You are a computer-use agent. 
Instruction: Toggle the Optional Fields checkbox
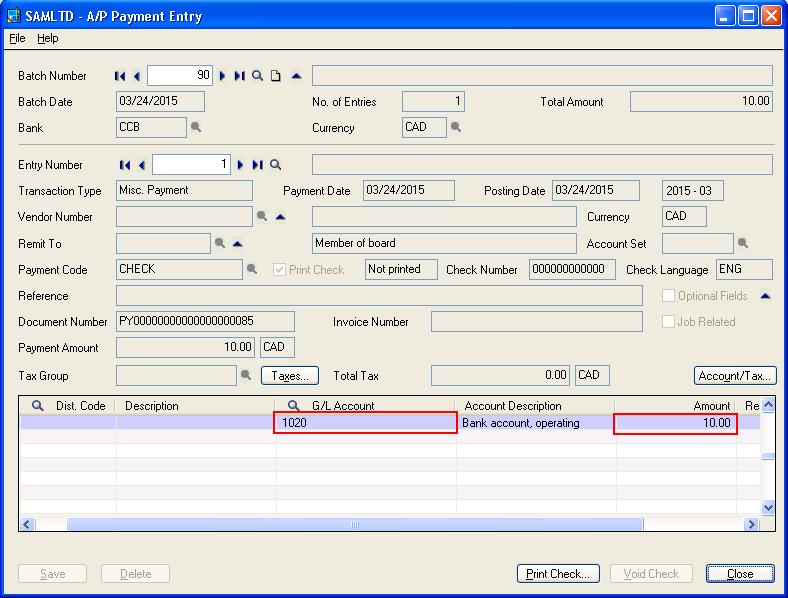pyautogui.click(x=668, y=296)
